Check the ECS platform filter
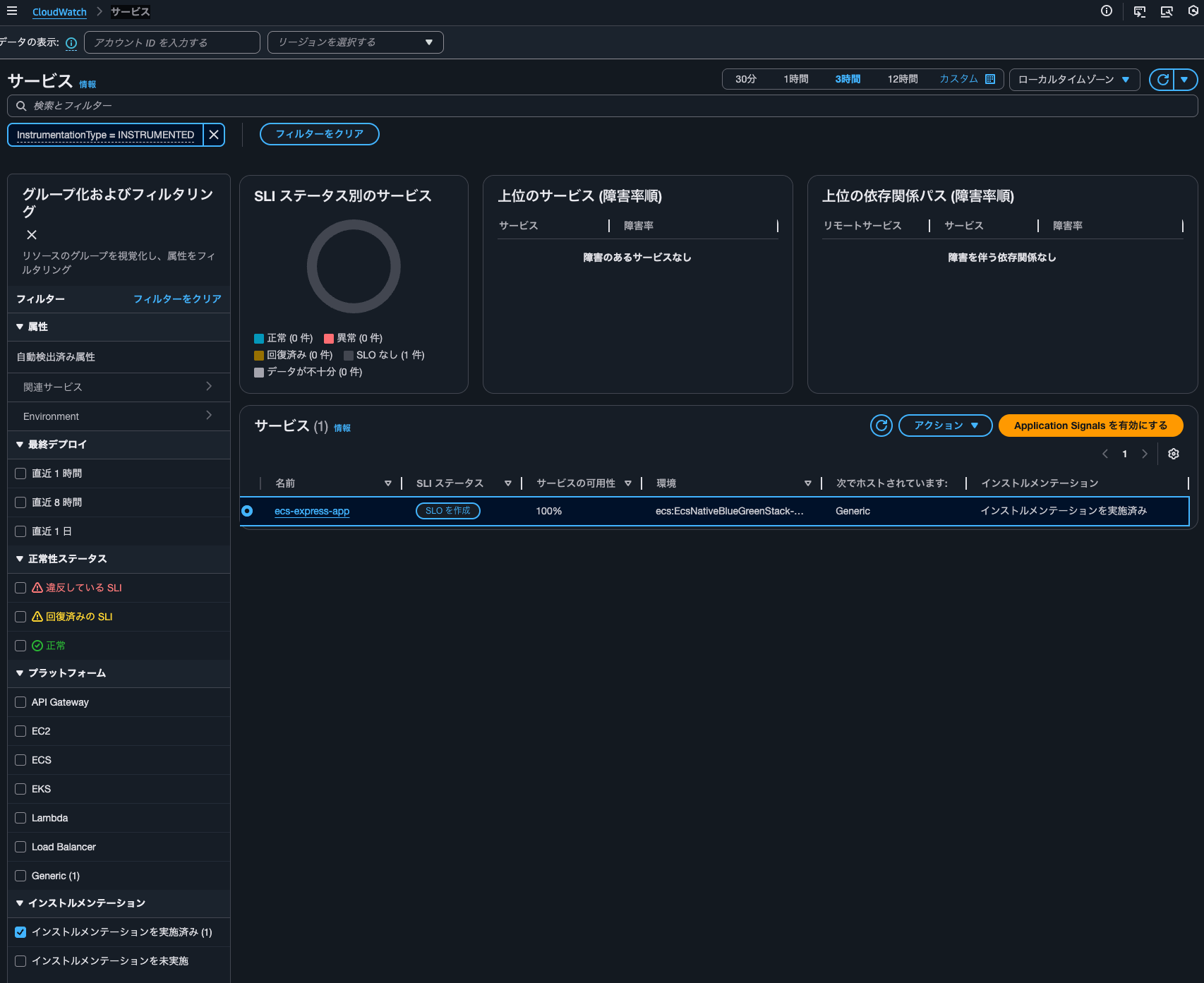 point(20,760)
